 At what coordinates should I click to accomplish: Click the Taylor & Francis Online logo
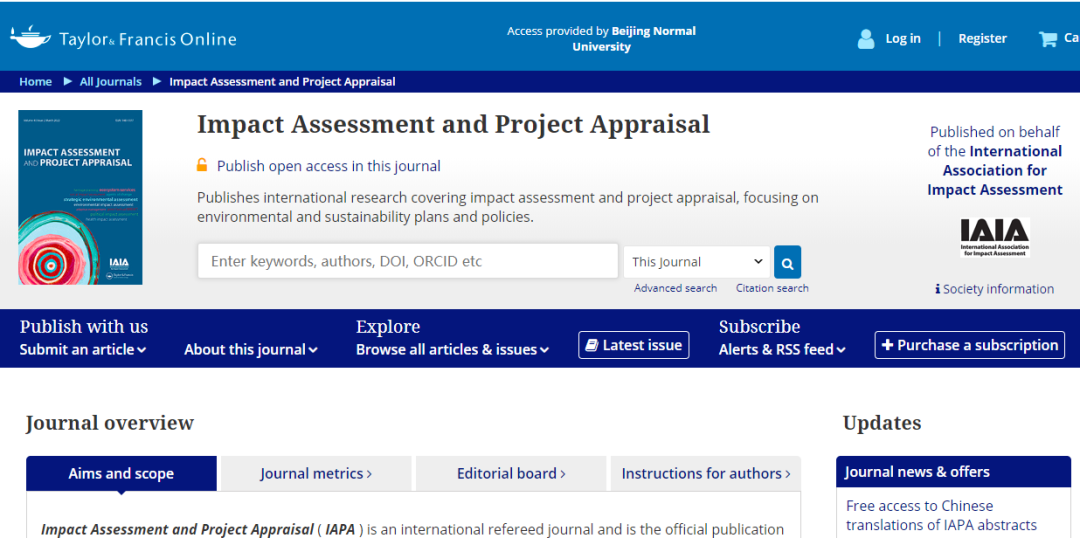(x=123, y=39)
